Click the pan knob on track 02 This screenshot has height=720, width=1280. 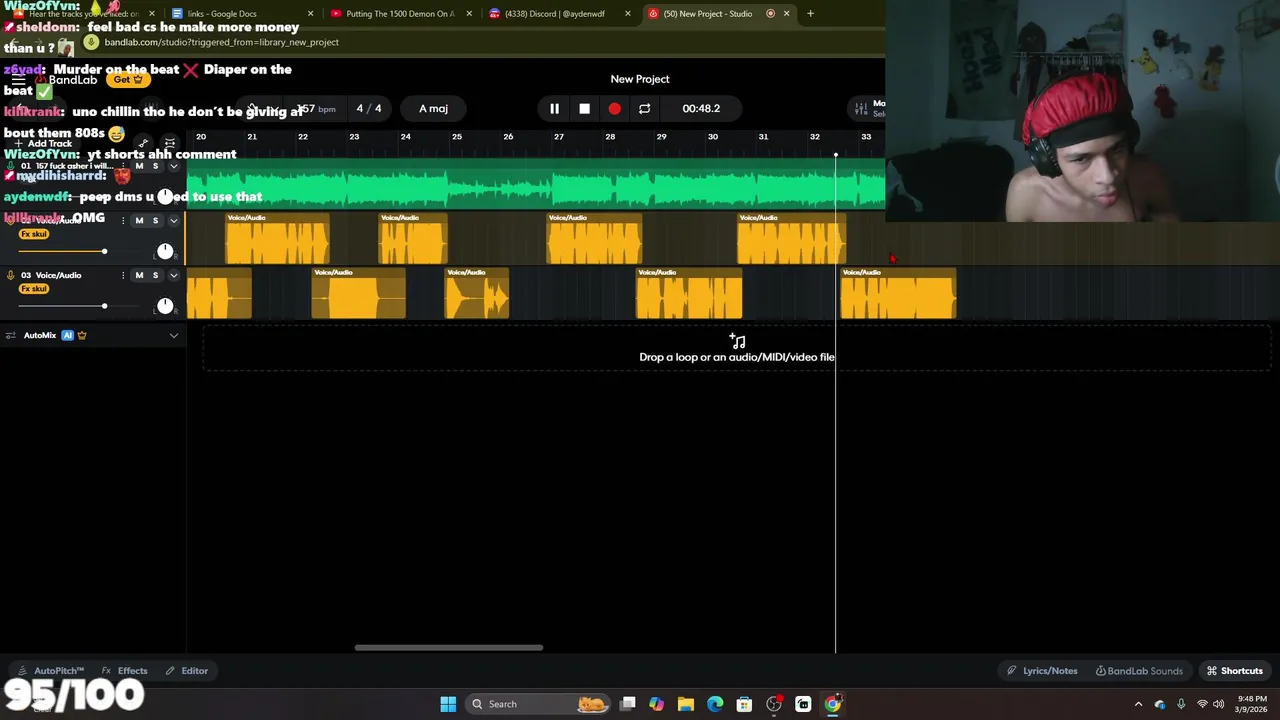165,251
